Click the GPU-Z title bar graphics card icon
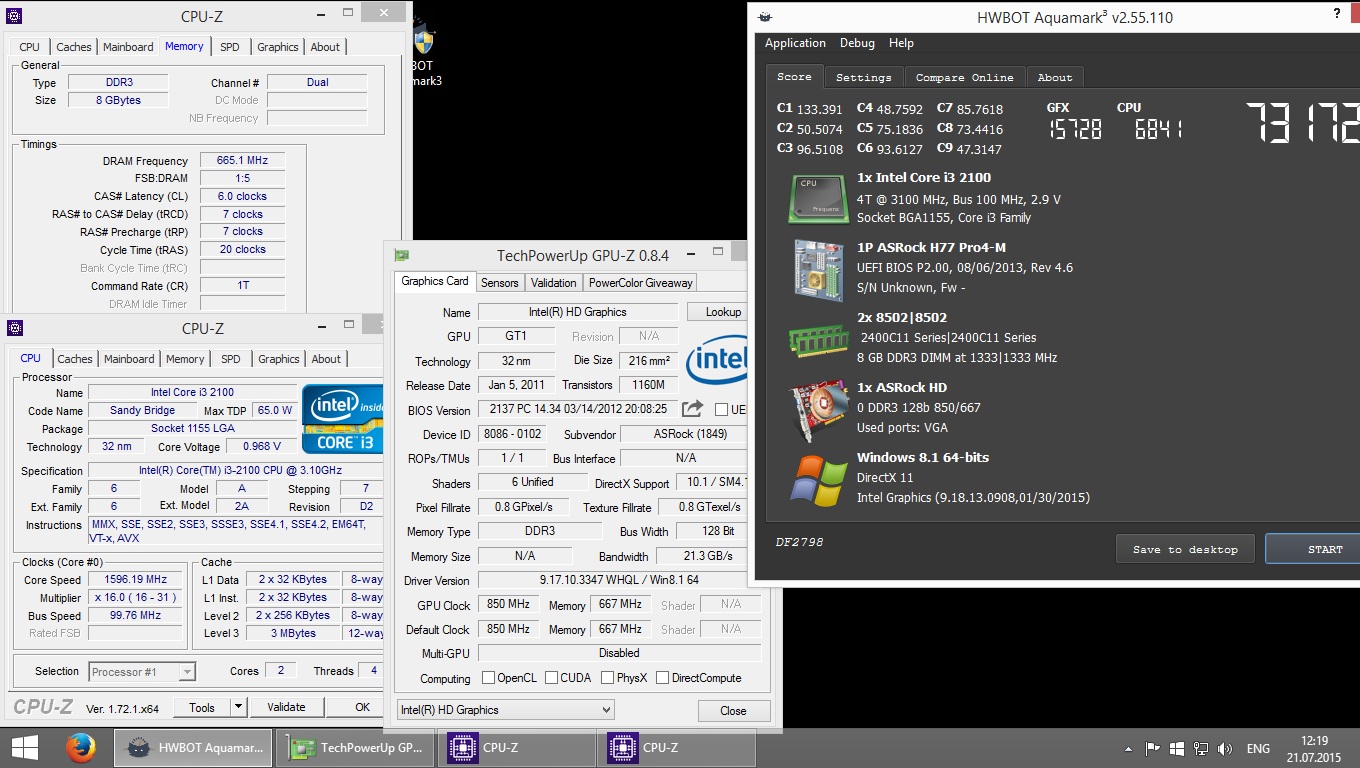This screenshot has height=768, width=1360. [402, 255]
